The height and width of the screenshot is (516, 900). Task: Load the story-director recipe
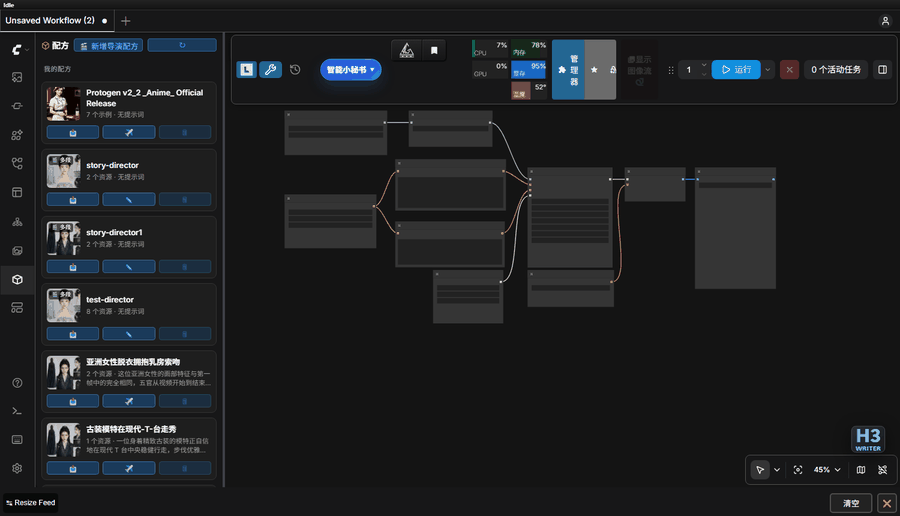click(73, 200)
